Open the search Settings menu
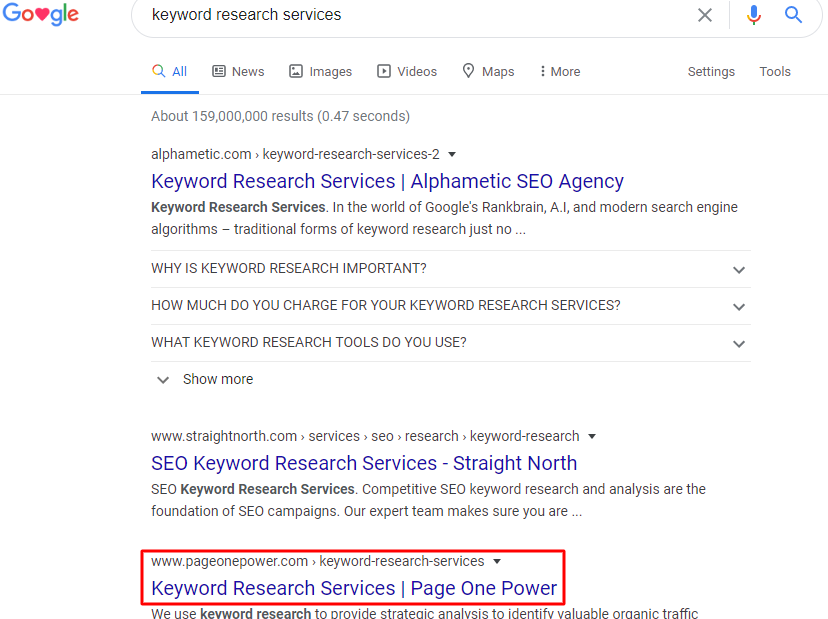The height and width of the screenshot is (619, 828). [x=711, y=71]
